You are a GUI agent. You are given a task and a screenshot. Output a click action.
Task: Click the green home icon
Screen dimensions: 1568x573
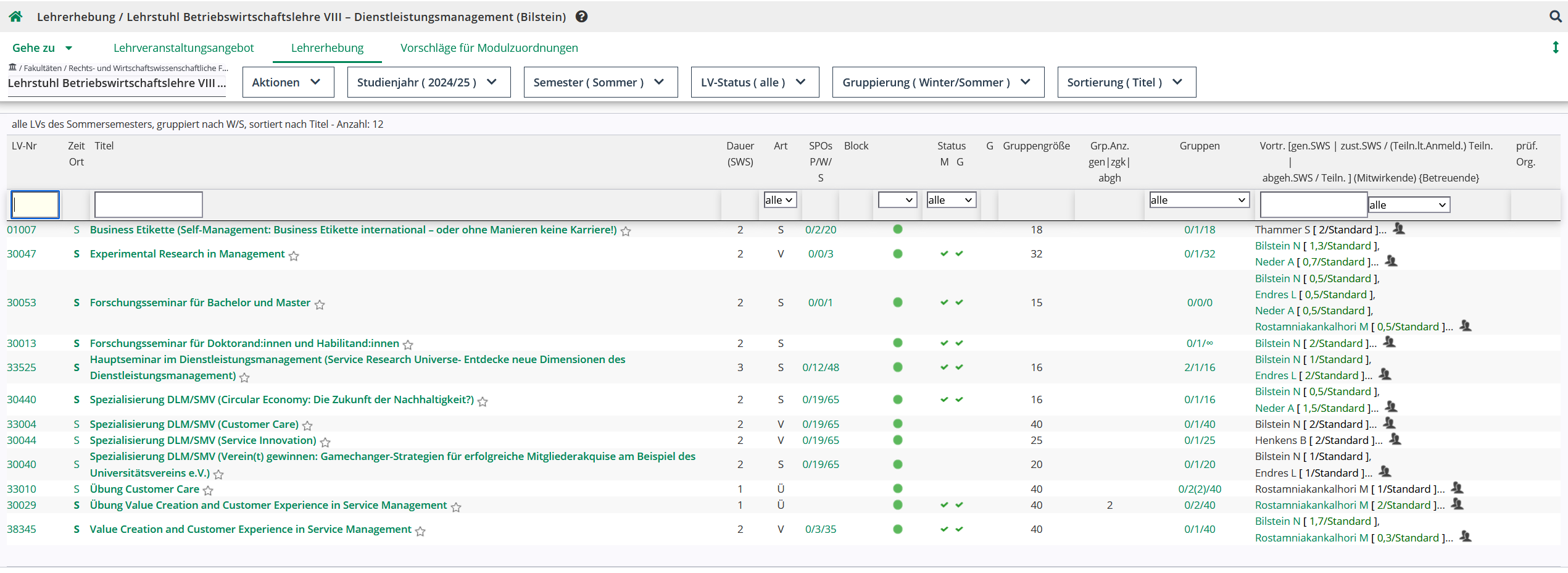click(15, 17)
